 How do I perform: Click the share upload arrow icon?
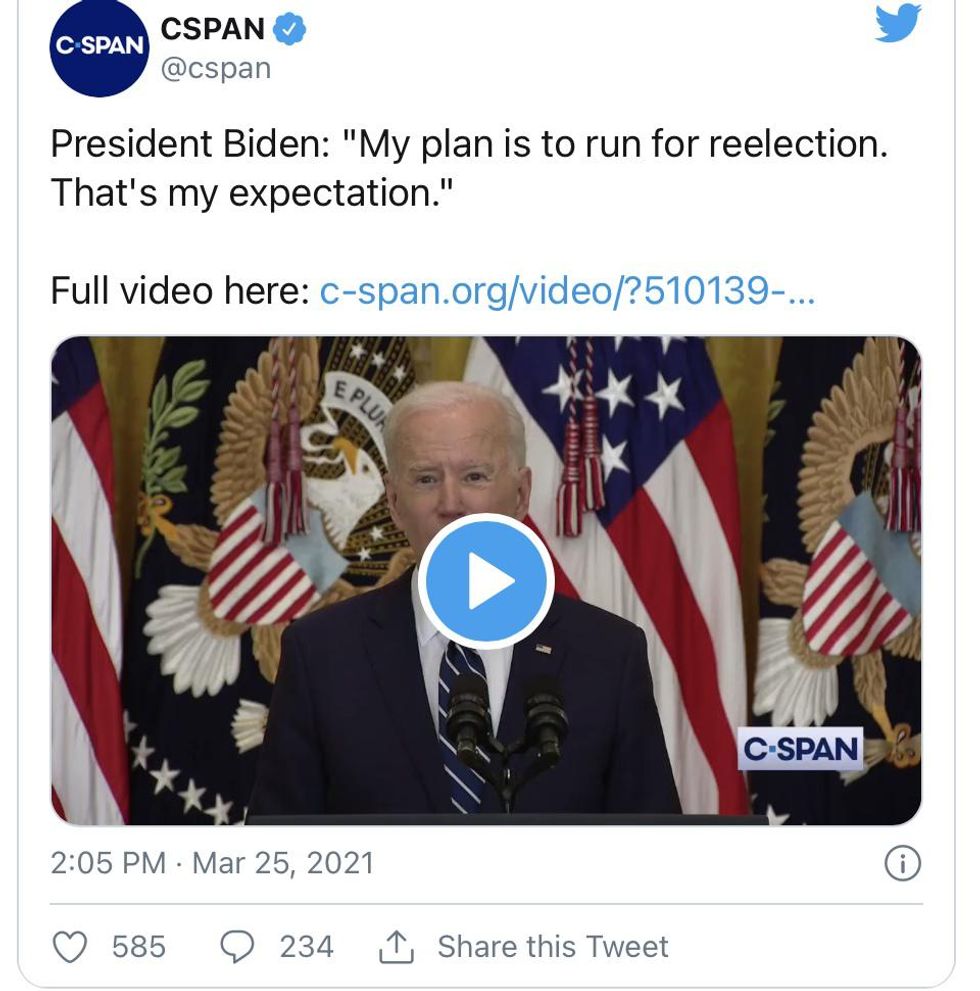pyautogui.click(x=396, y=946)
